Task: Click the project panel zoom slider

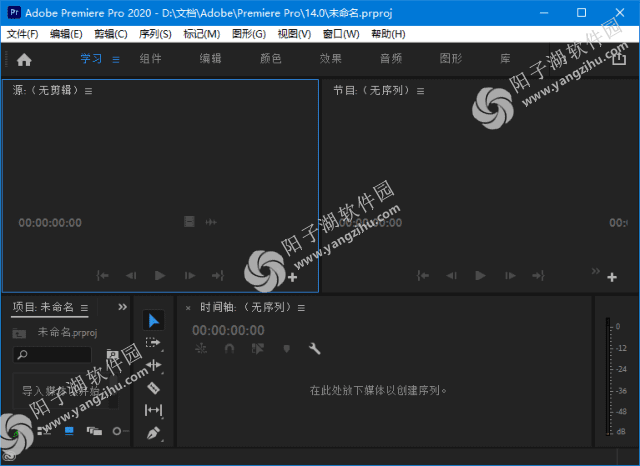Action: [x=120, y=431]
